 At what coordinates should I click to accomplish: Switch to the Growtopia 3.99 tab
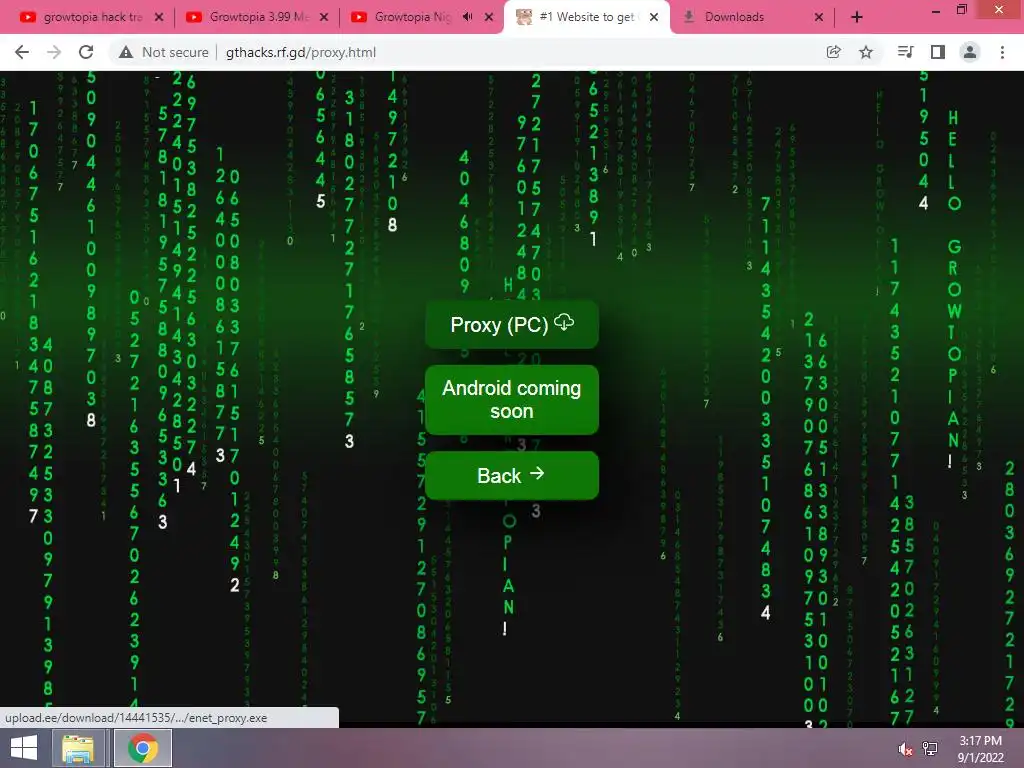click(258, 17)
